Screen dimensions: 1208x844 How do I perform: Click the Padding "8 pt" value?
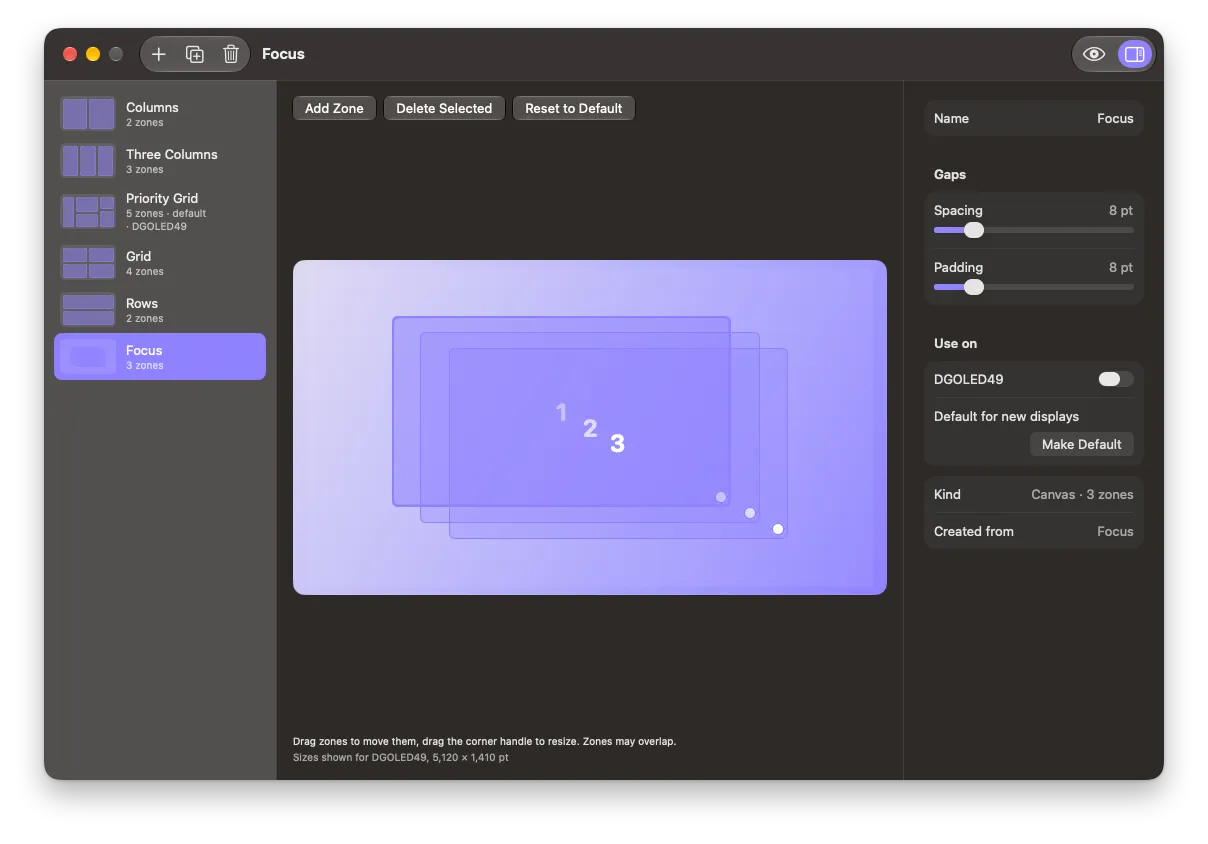[x=1121, y=267]
